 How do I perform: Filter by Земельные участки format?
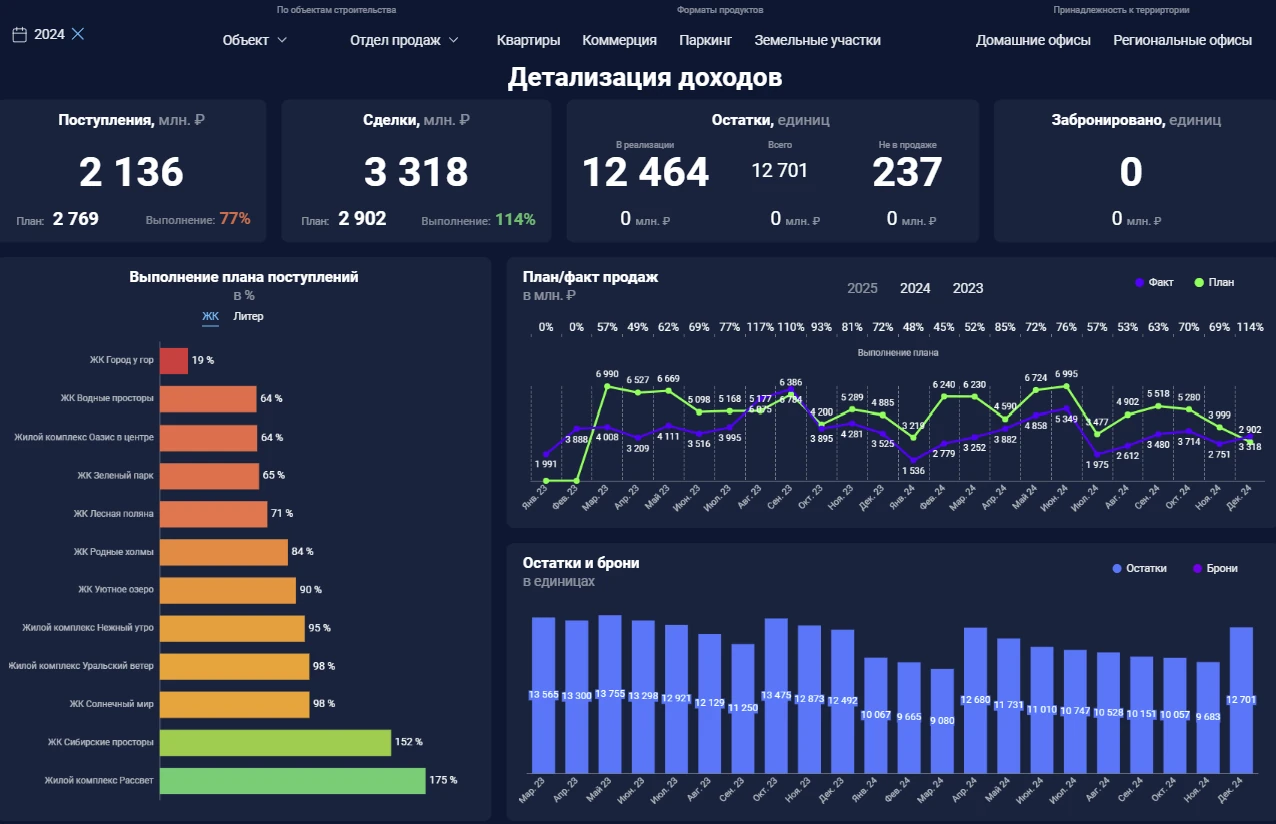[817, 40]
